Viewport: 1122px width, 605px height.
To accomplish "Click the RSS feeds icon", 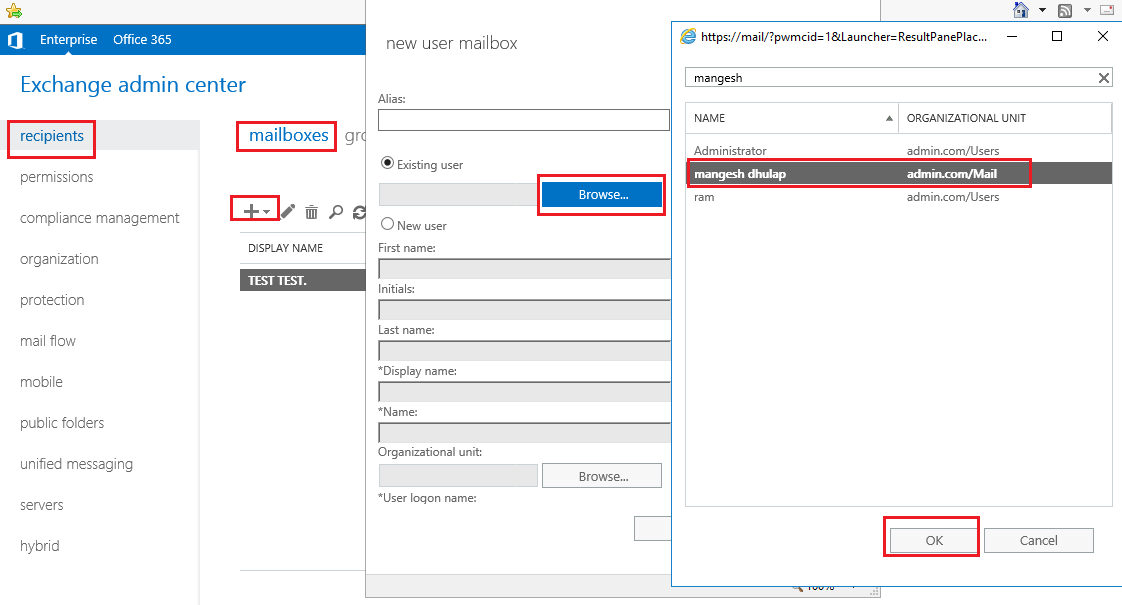I will pyautogui.click(x=1065, y=10).
